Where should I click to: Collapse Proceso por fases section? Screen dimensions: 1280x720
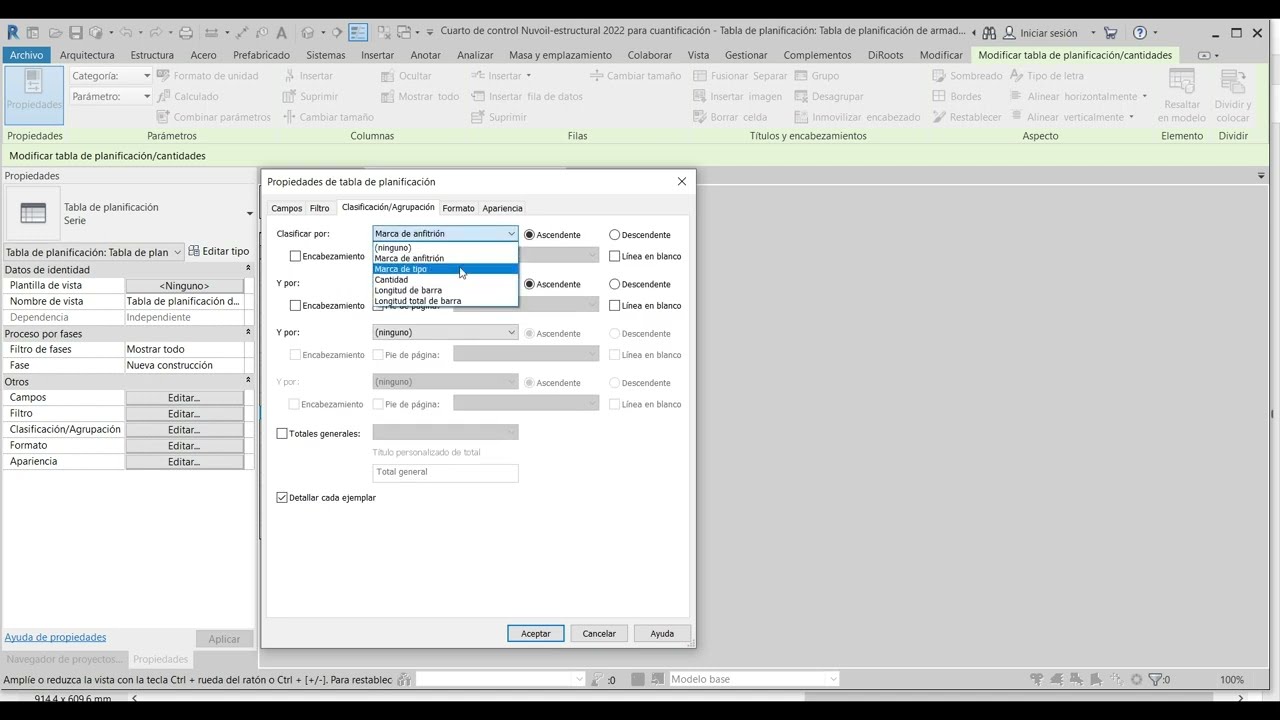point(248,333)
